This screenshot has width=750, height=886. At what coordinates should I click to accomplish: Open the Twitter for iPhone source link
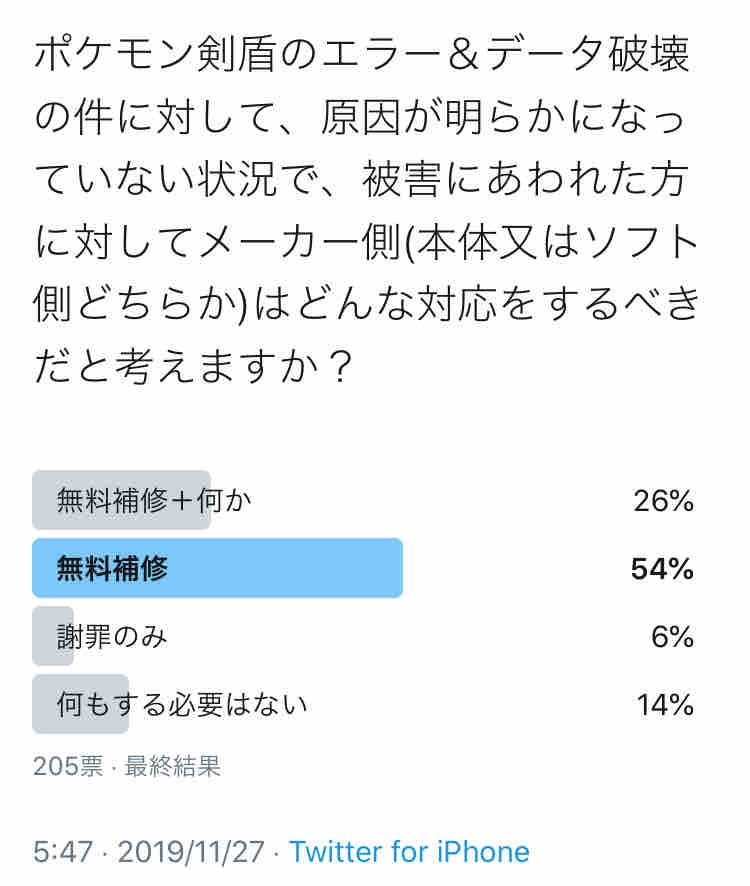coord(409,852)
